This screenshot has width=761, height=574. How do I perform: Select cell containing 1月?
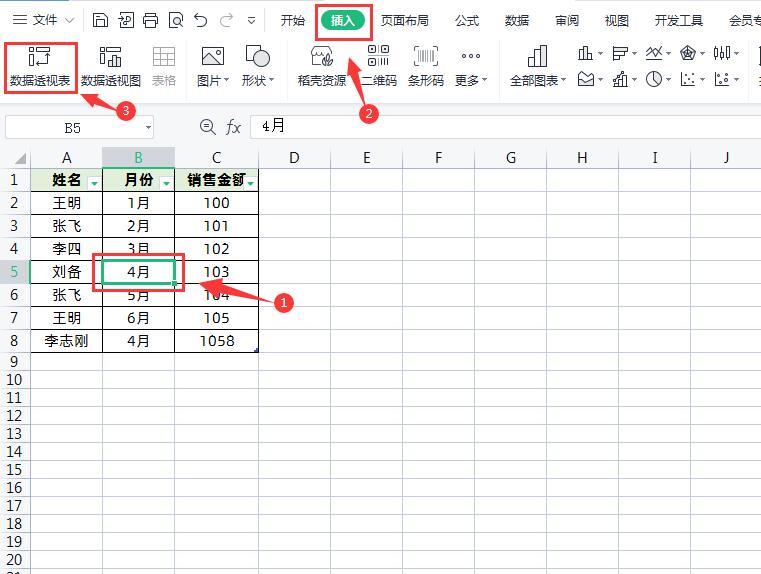(138, 203)
